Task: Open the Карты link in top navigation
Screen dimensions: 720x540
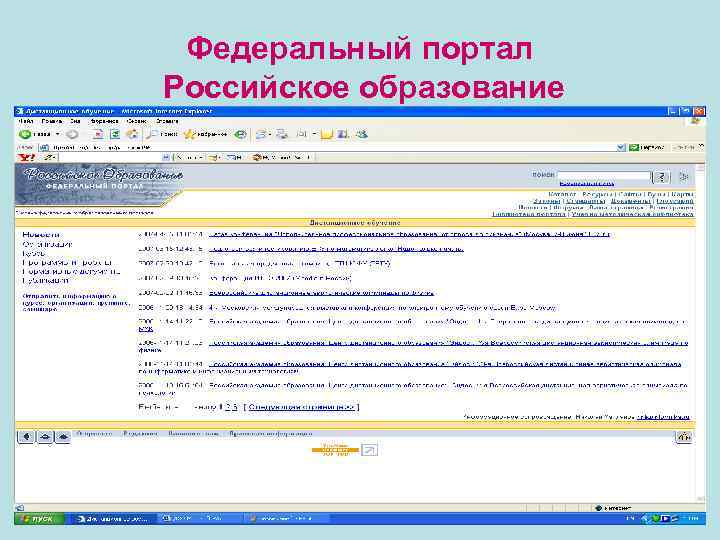Action: [x=682, y=195]
